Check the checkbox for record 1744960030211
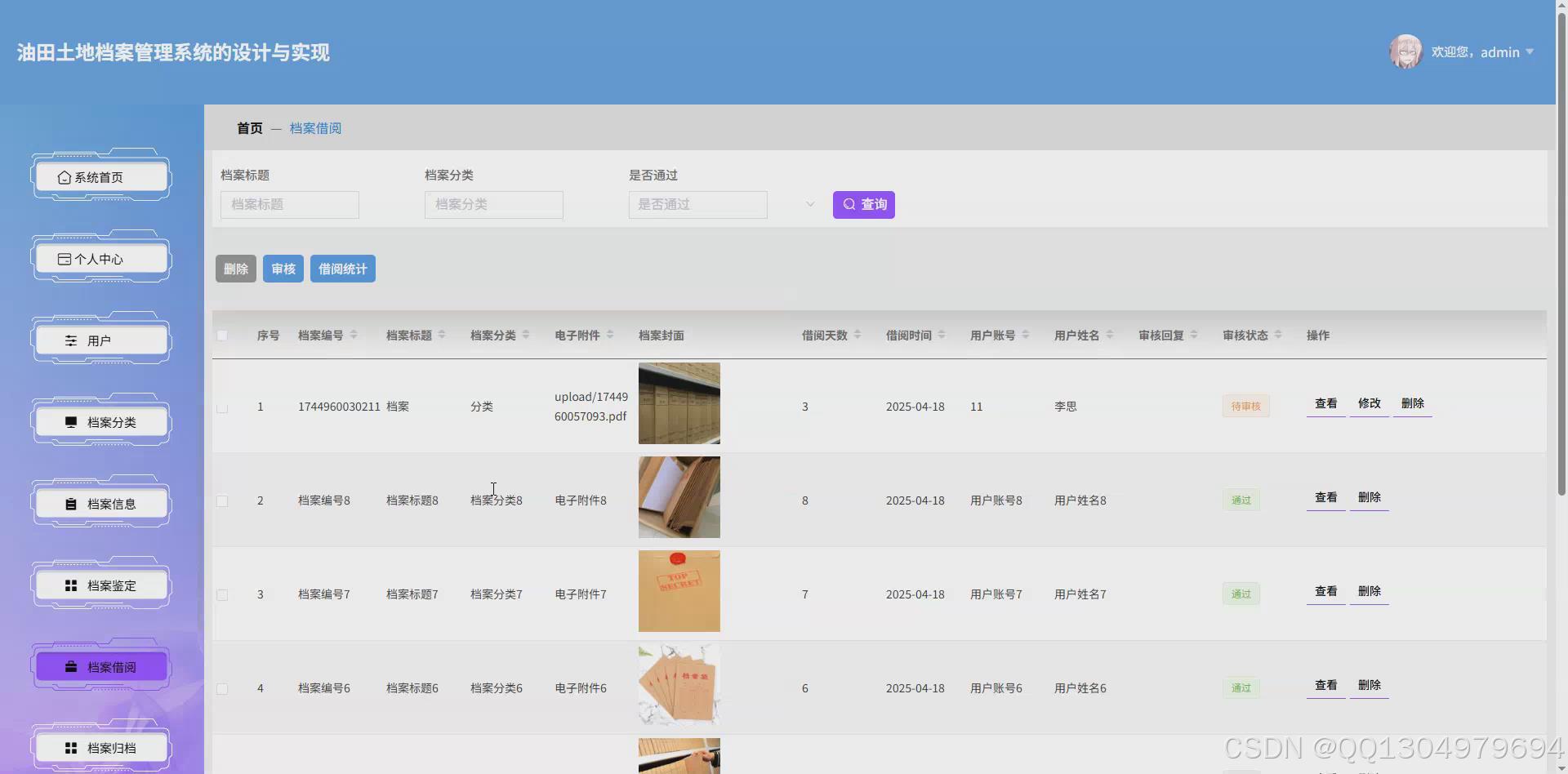 tap(222, 407)
